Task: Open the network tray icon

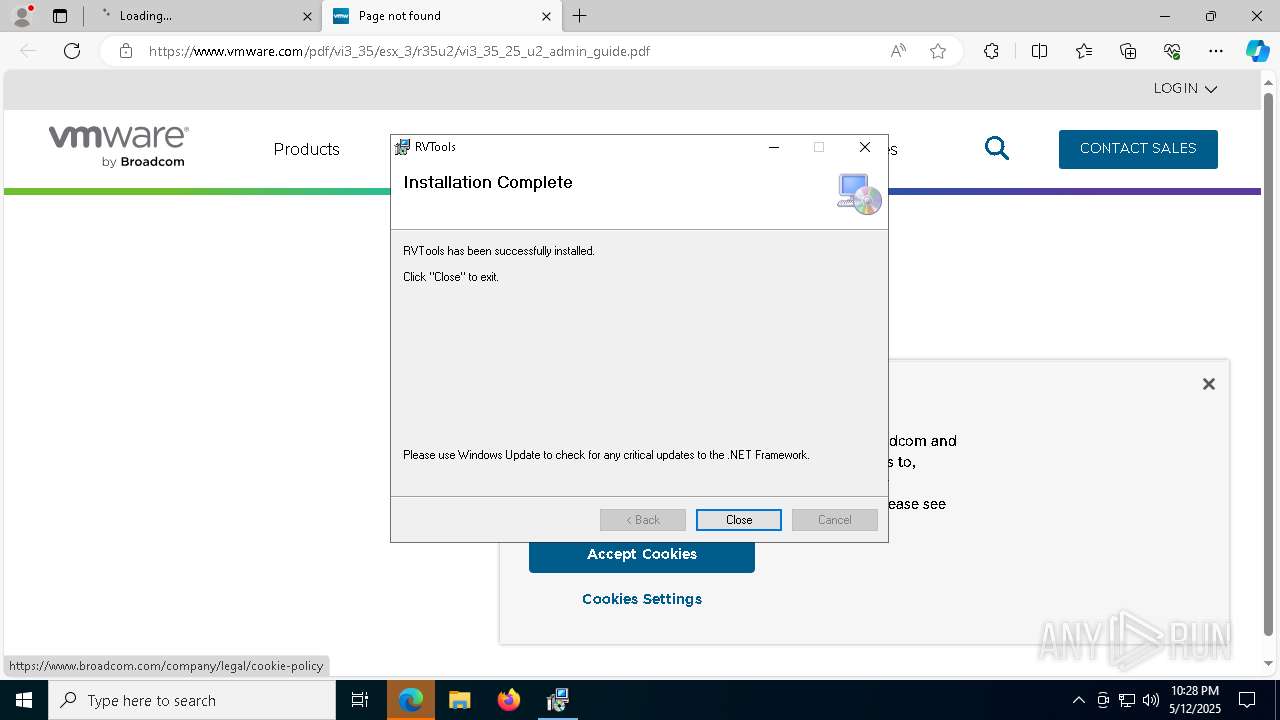Action: [1127, 700]
